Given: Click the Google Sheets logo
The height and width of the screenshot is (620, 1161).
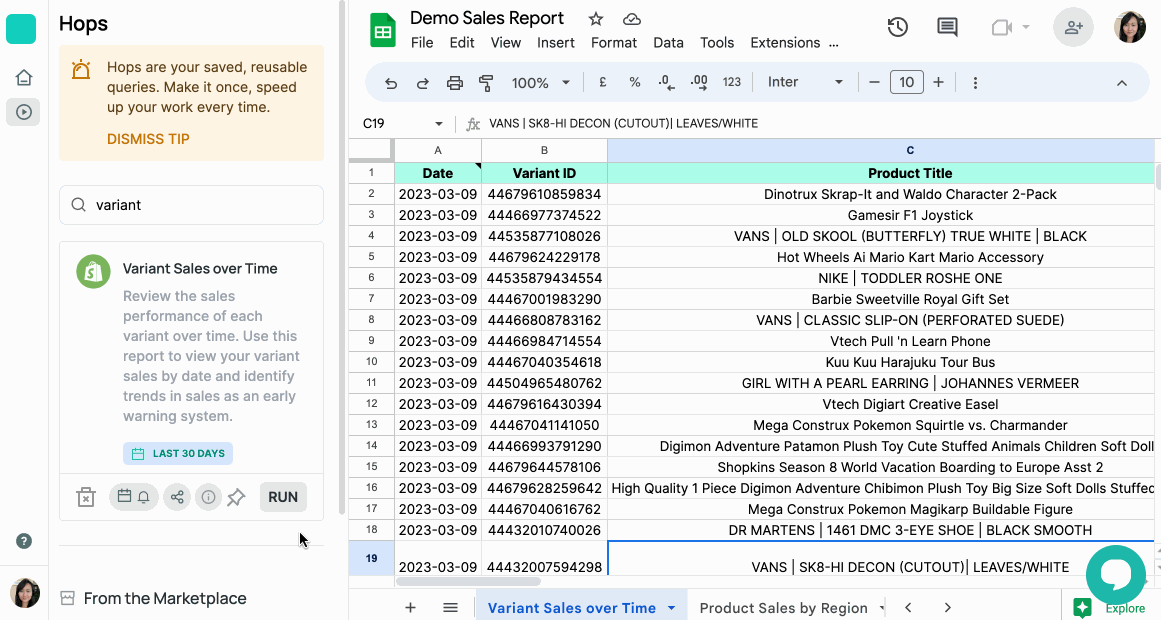Looking at the screenshot, I should coord(382,31).
